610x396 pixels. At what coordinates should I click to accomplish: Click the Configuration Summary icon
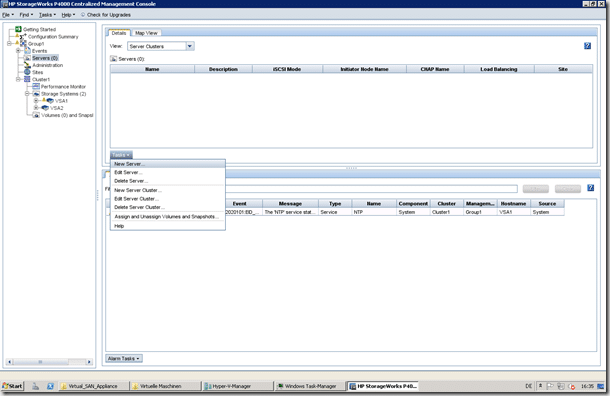tap(23, 37)
